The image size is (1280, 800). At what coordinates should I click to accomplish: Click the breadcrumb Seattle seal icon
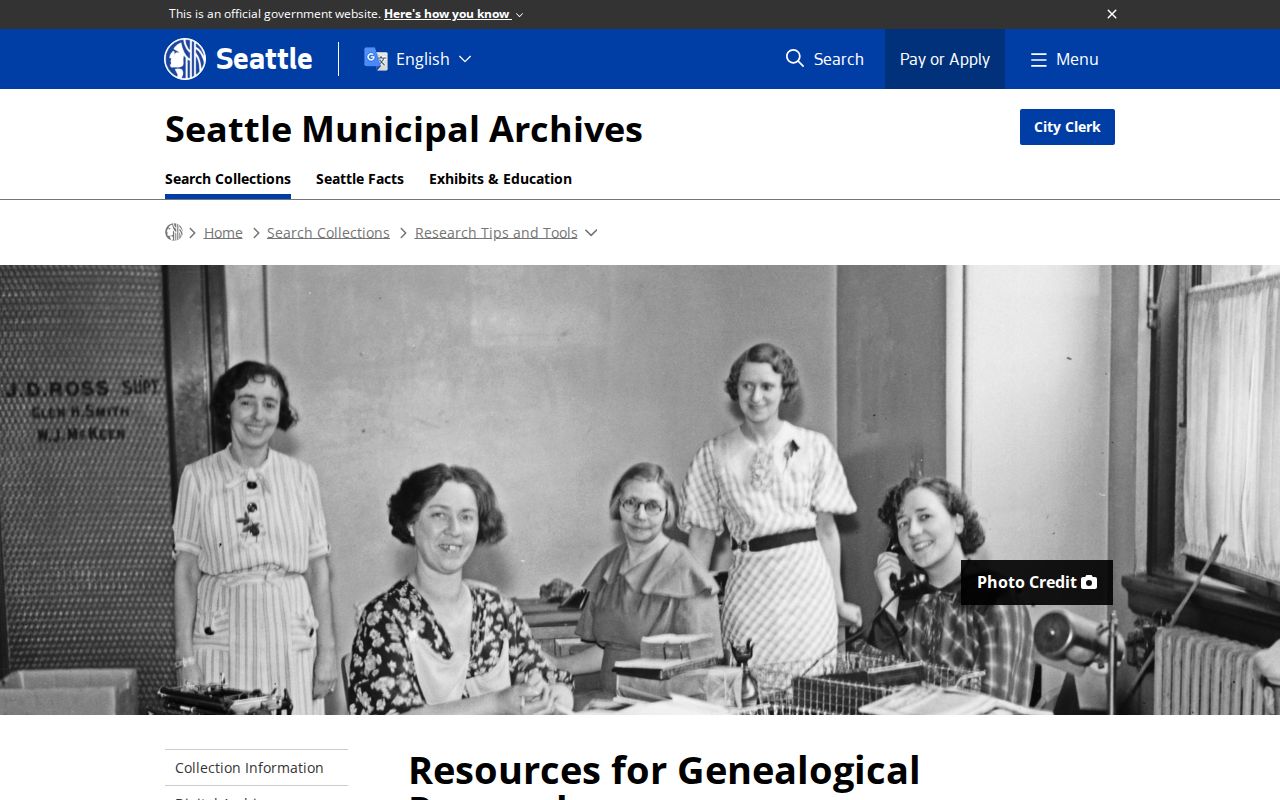point(174,232)
